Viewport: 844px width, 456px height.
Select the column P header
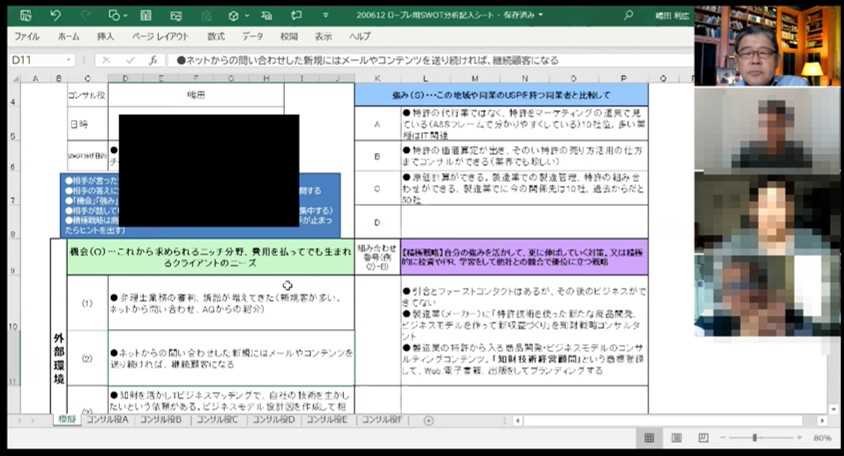(623, 78)
